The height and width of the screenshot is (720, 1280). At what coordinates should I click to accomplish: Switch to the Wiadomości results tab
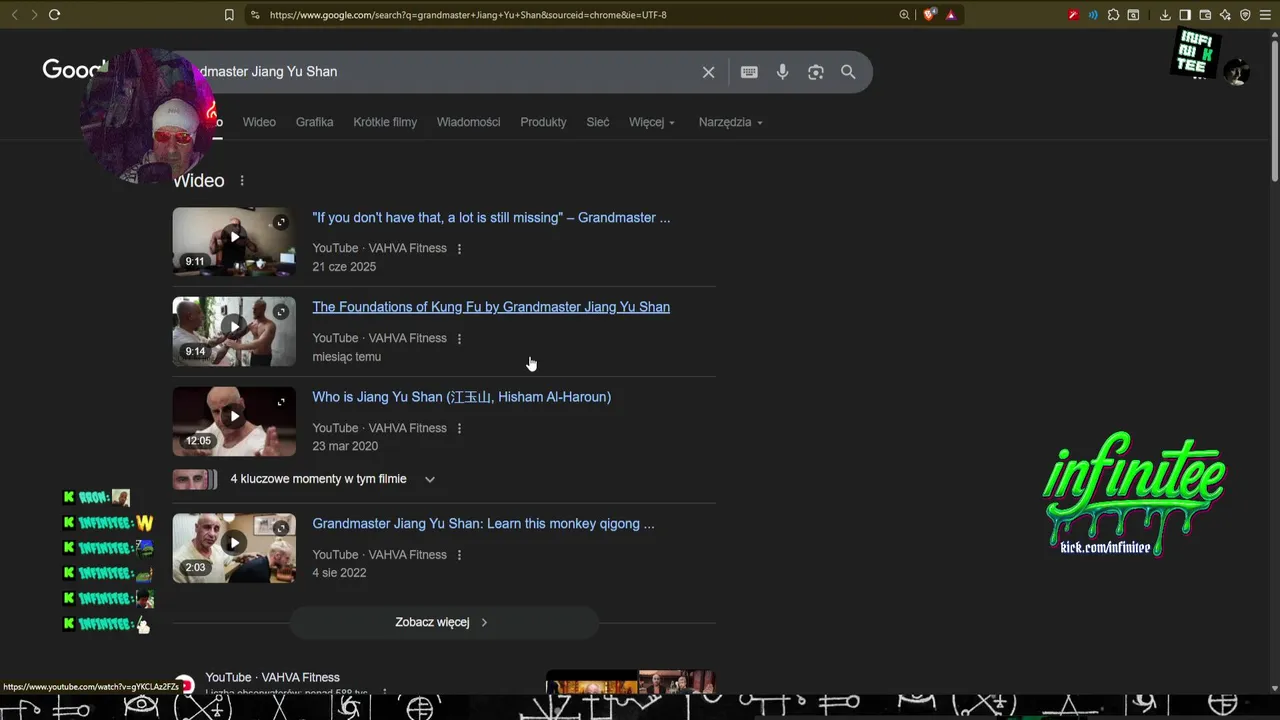(468, 122)
